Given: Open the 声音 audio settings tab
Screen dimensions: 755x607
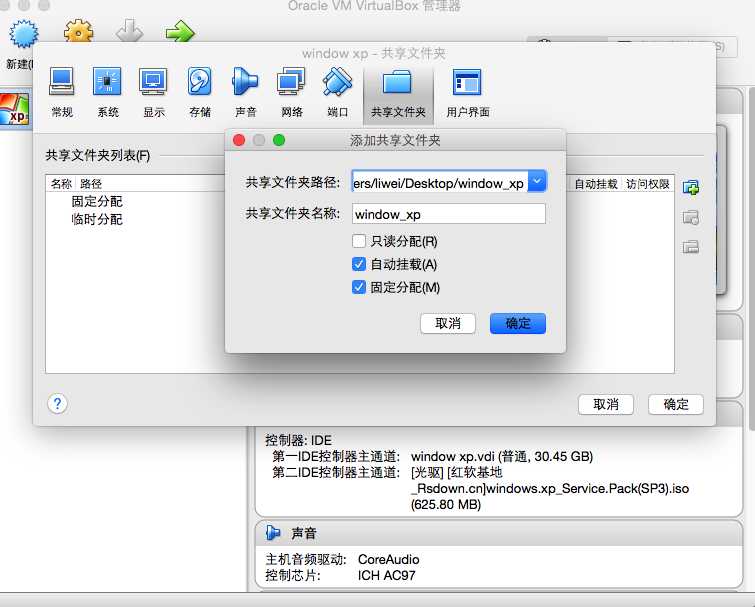Looking at the screenshot, I should tap(246, 93).
